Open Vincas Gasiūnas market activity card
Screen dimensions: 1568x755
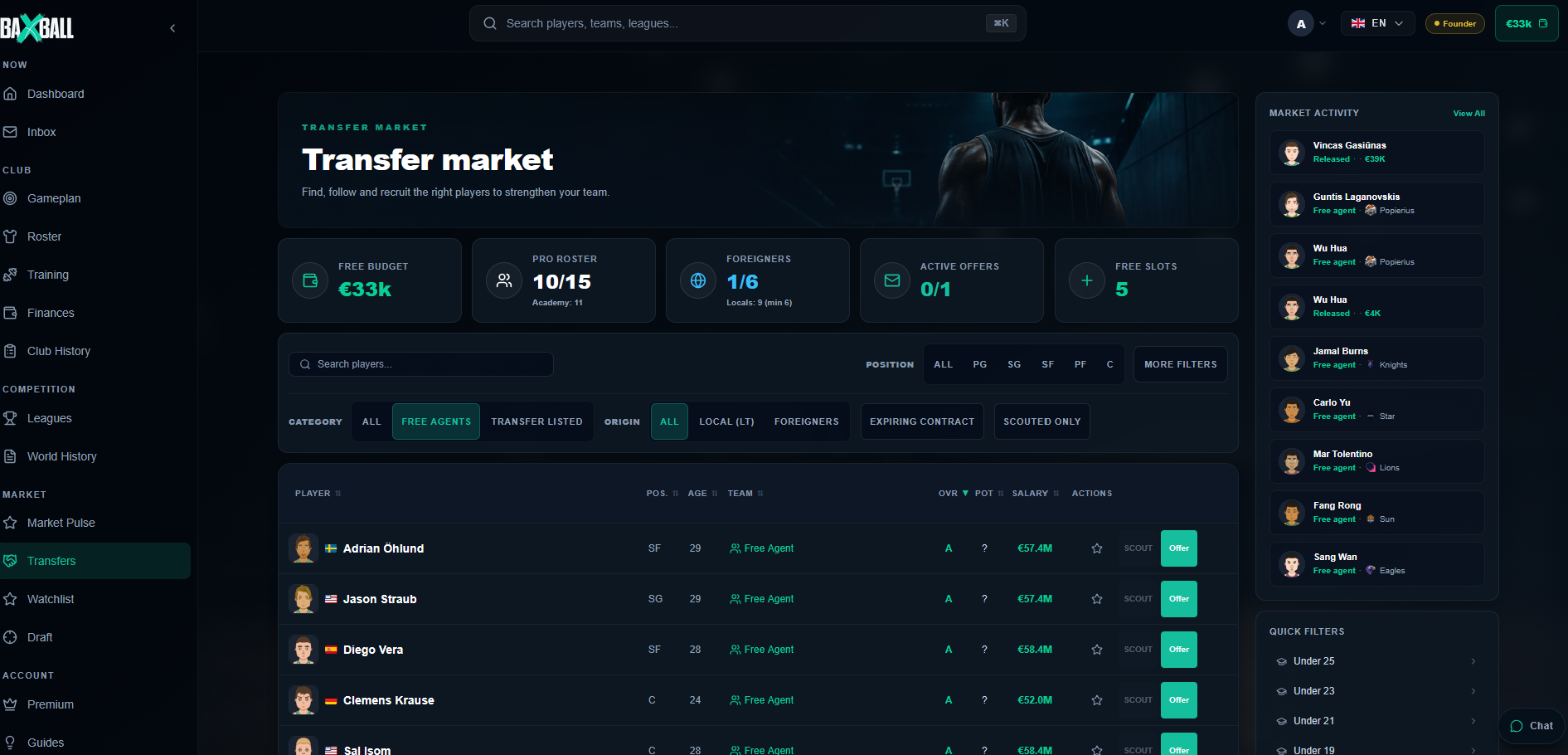click(1376, 153)
